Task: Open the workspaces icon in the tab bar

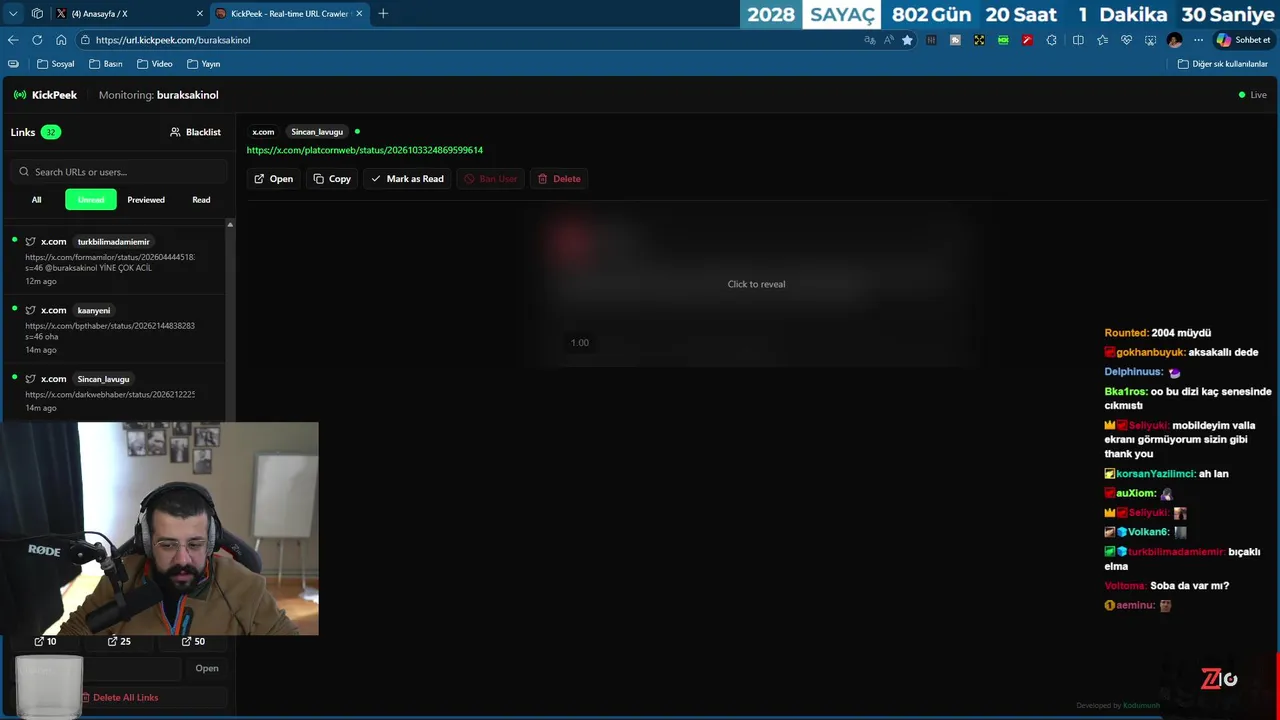Action: tap(37, 14)
